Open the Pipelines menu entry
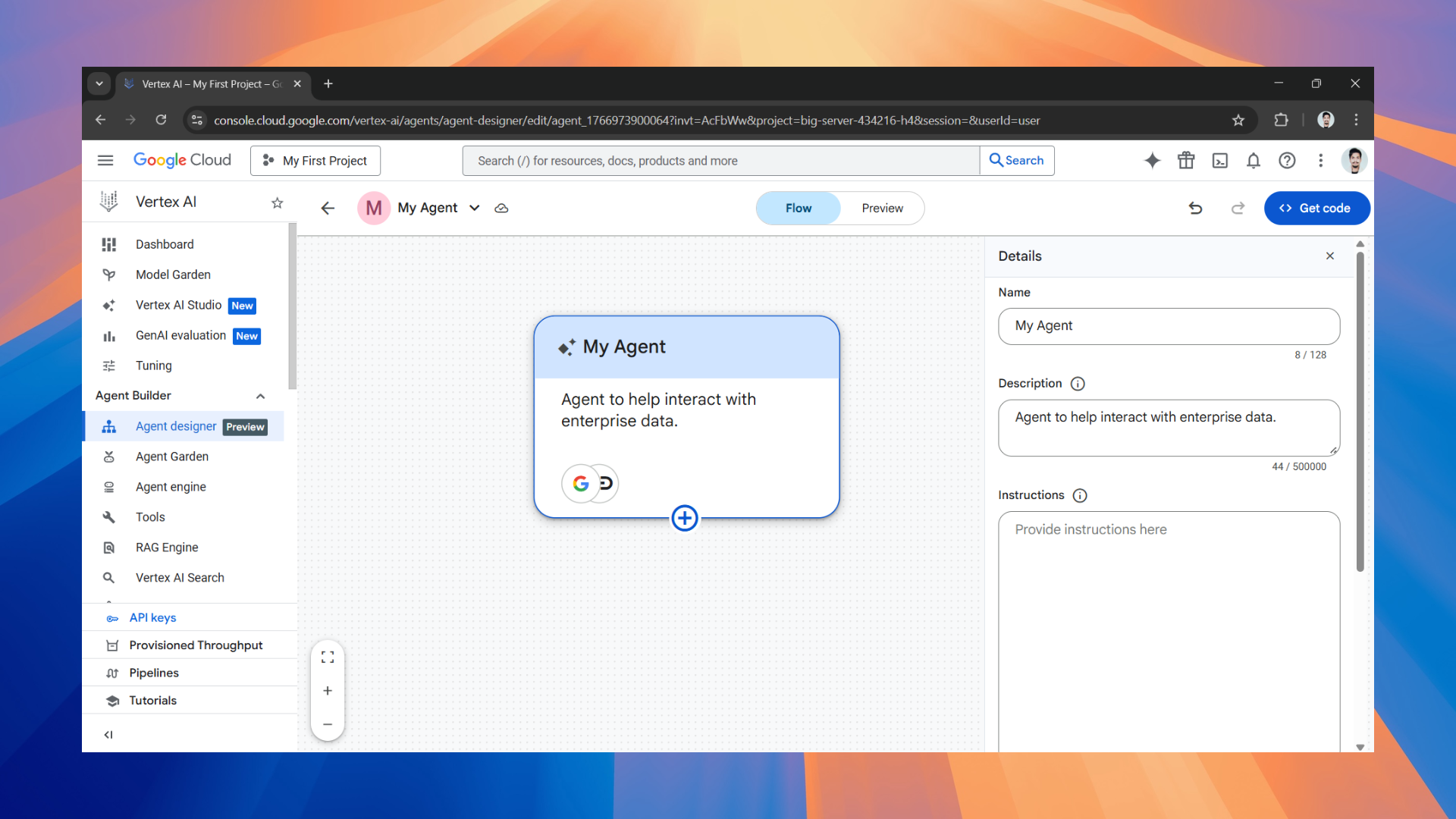 154,673
